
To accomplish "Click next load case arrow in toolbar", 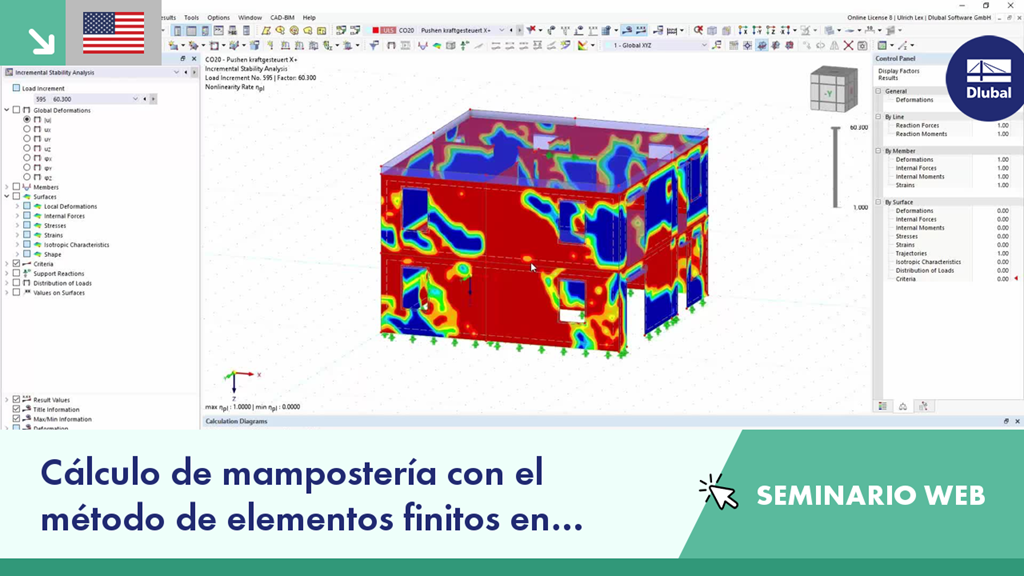I will tap(519, 30).
